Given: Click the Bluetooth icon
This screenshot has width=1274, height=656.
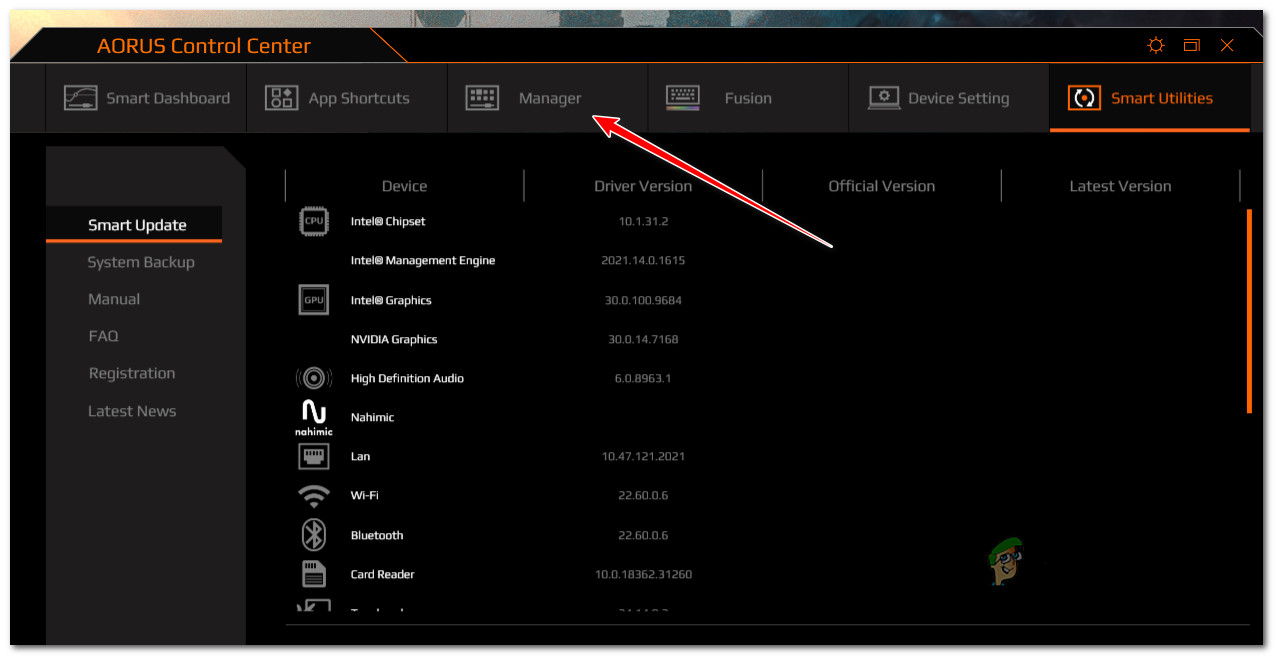Looking at the screenshot, I should click(x=314, y=535).
